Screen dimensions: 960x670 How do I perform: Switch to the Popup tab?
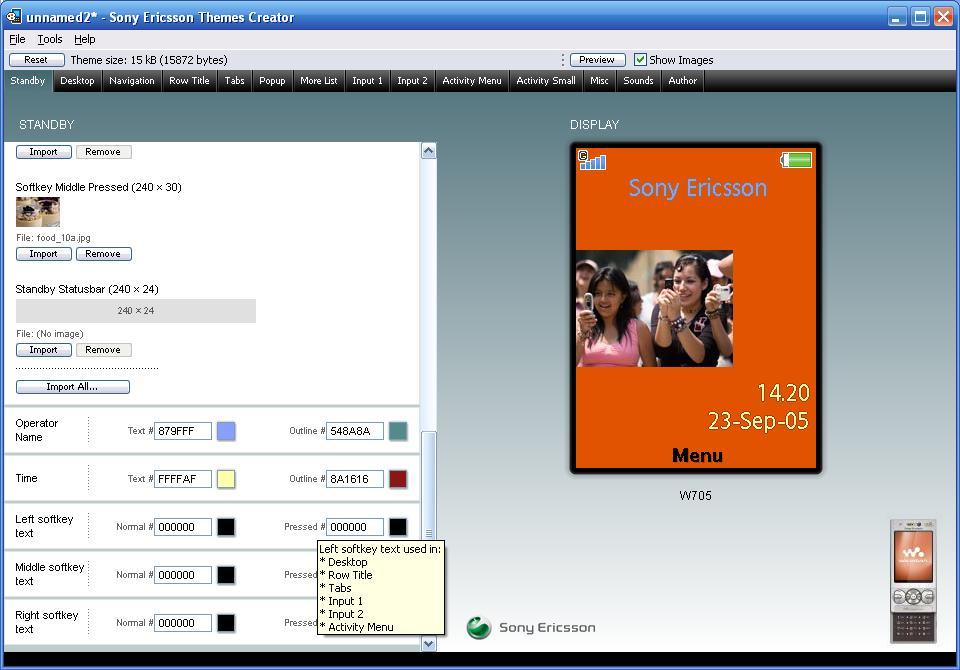coord(272,81)
